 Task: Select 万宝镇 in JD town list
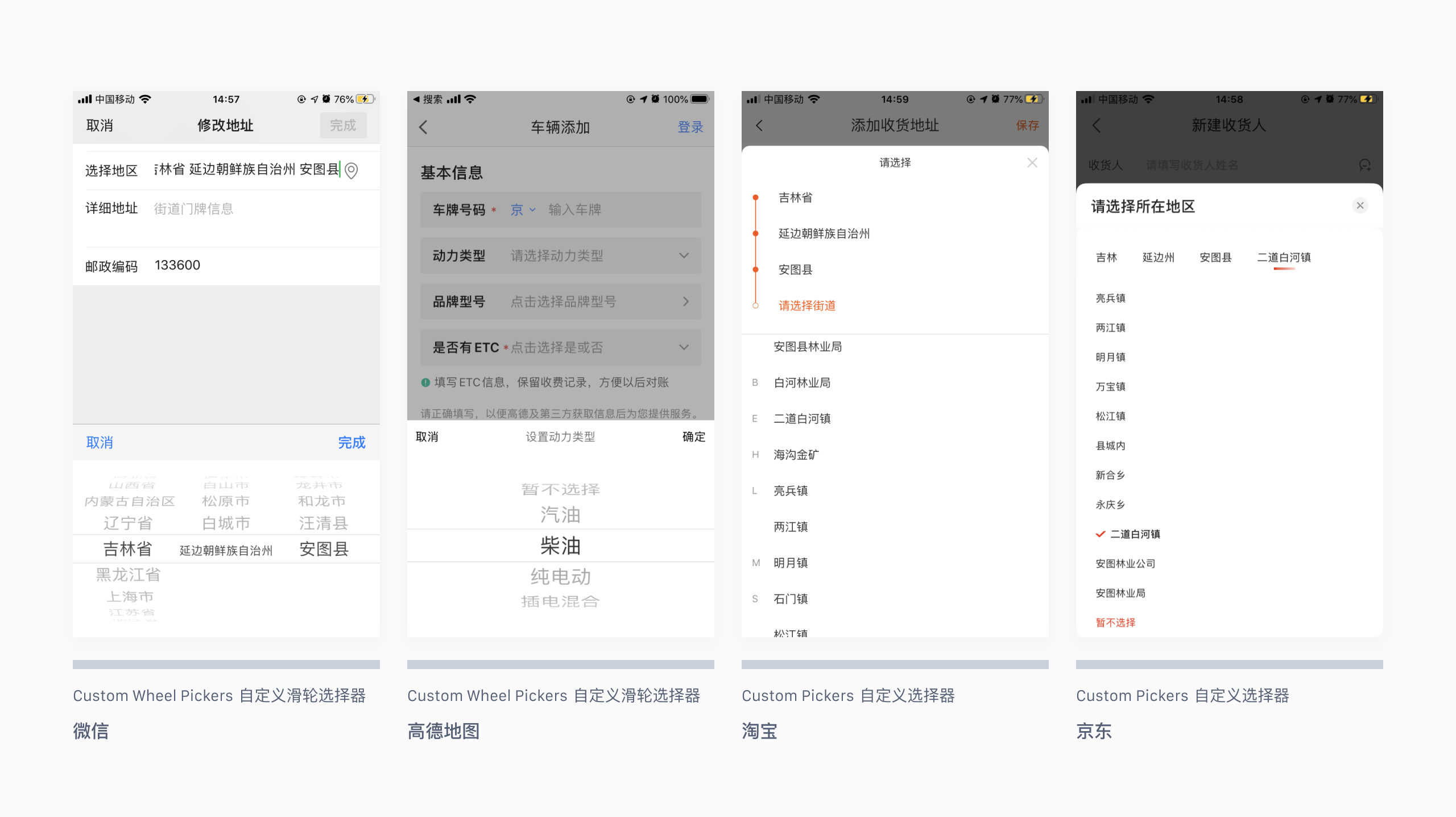1110,387
